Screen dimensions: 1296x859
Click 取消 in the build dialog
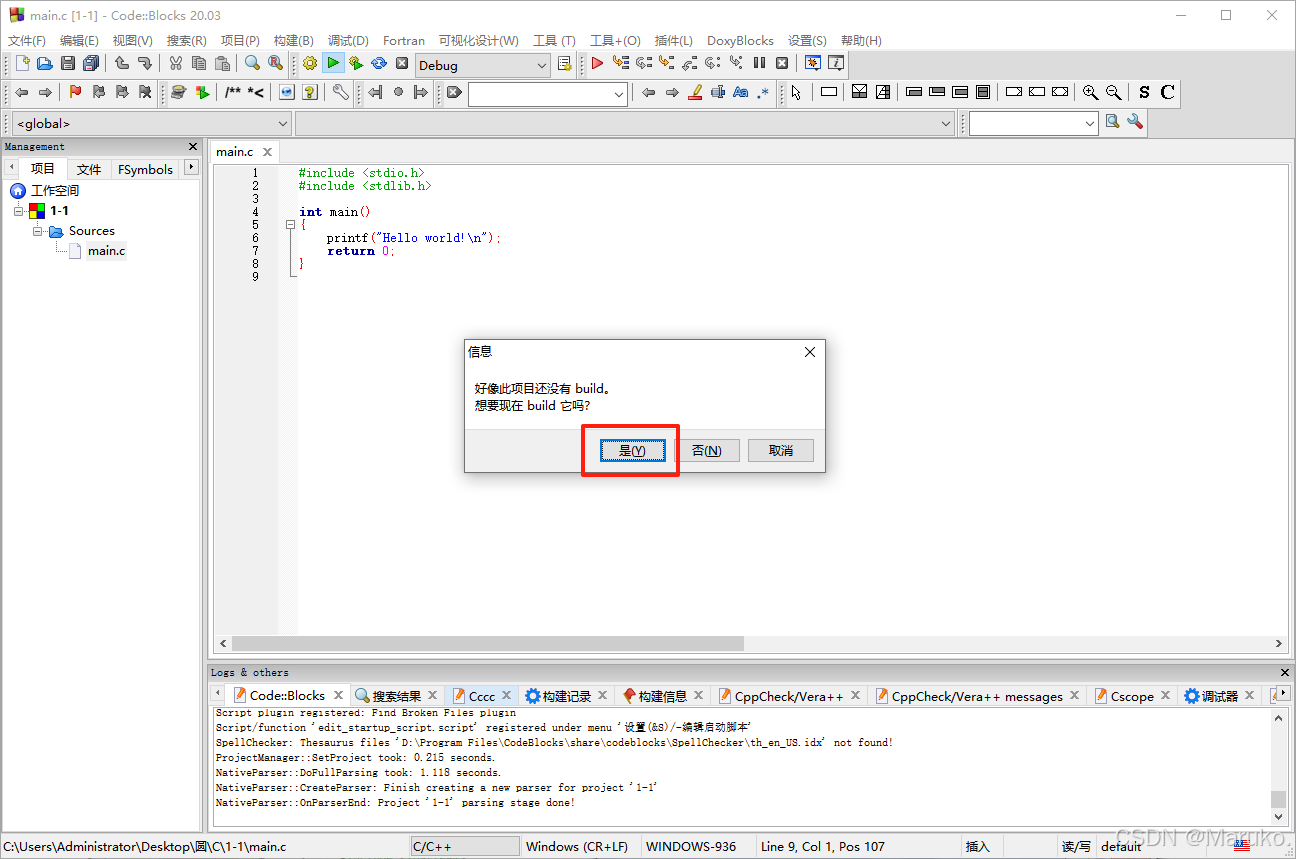click(x=781, y=450)
